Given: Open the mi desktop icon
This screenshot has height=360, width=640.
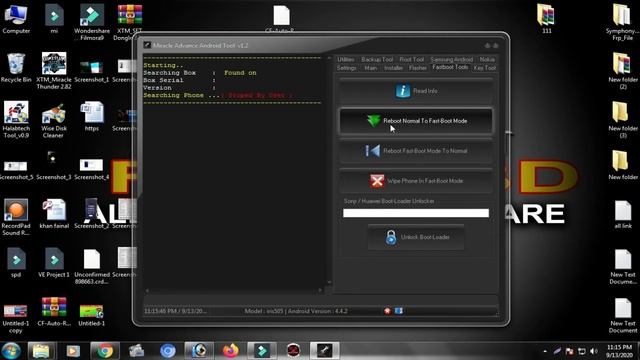Looking at the screenshot, I should (x=54, y=19).
